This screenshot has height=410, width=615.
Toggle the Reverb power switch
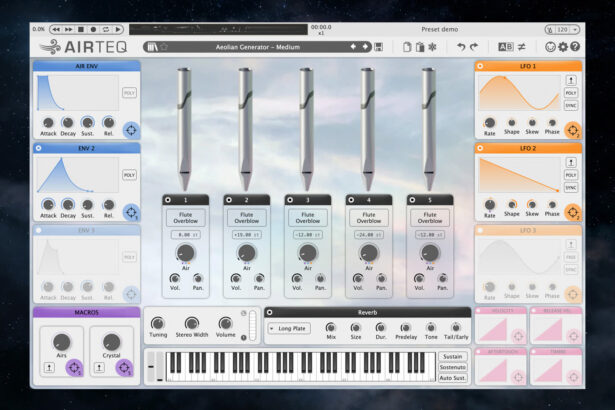click(x=269, y=312)
